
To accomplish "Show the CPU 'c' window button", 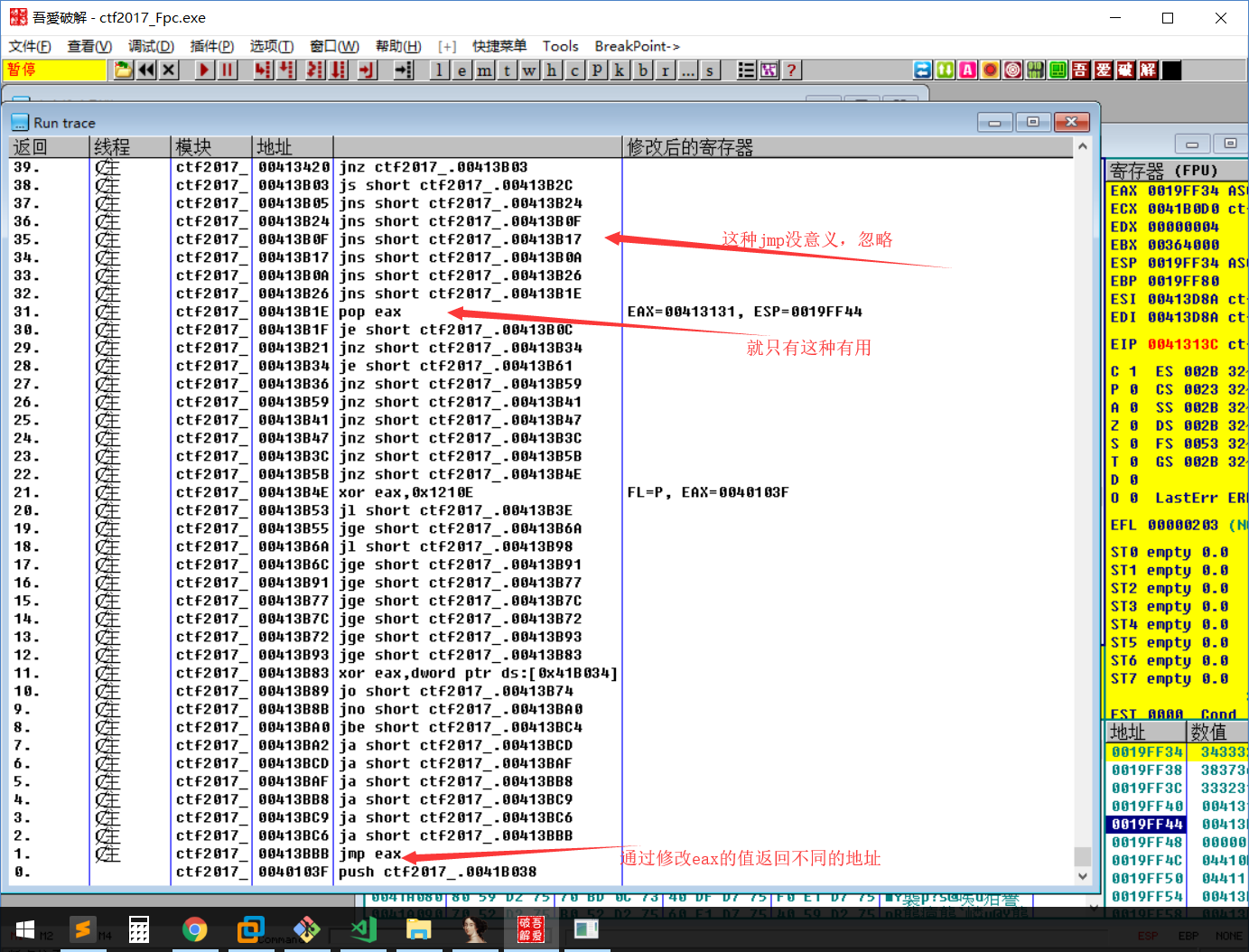I will pyautogui.click(x=574, y=70).
